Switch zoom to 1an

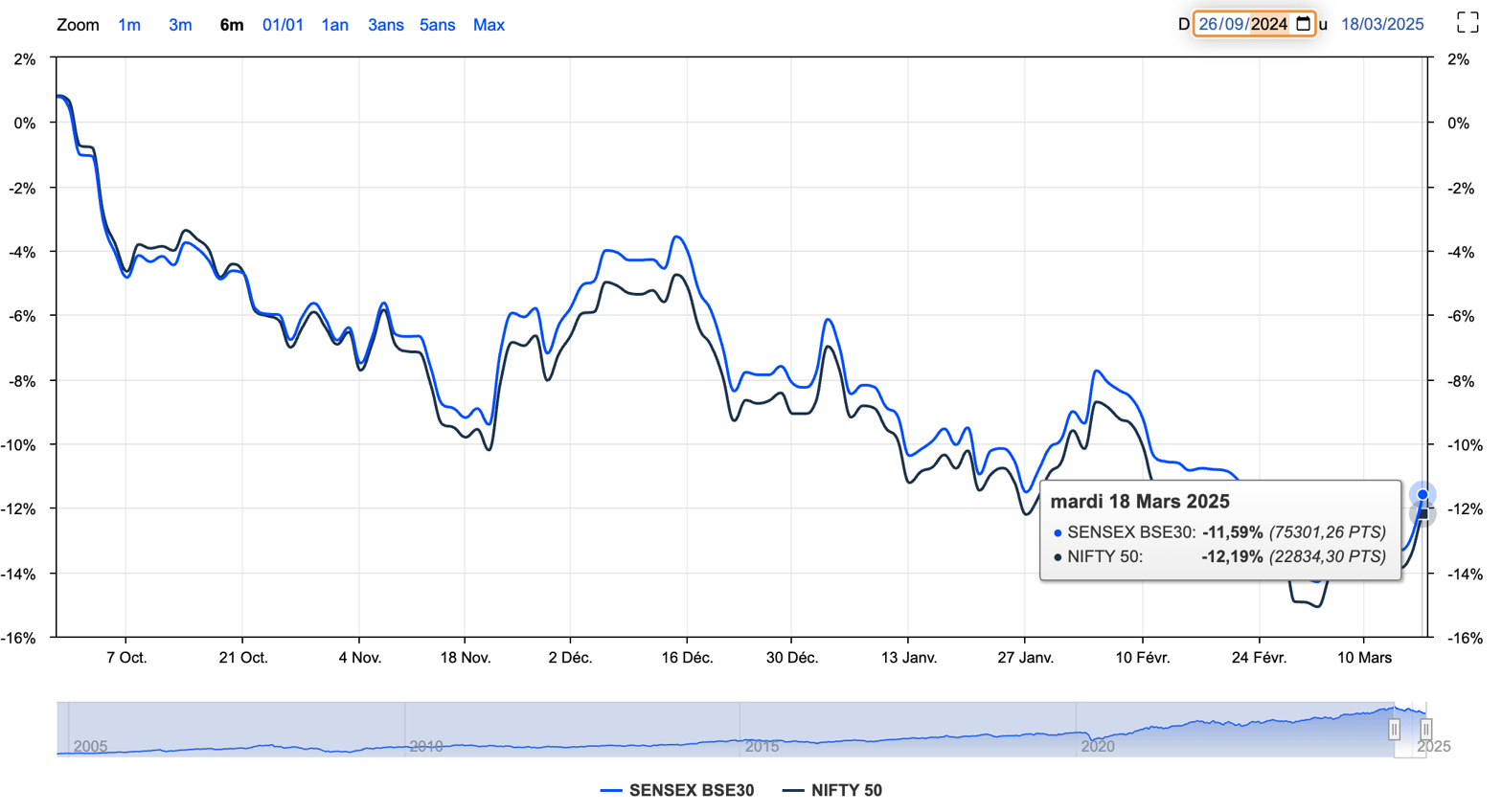[334, 25]
